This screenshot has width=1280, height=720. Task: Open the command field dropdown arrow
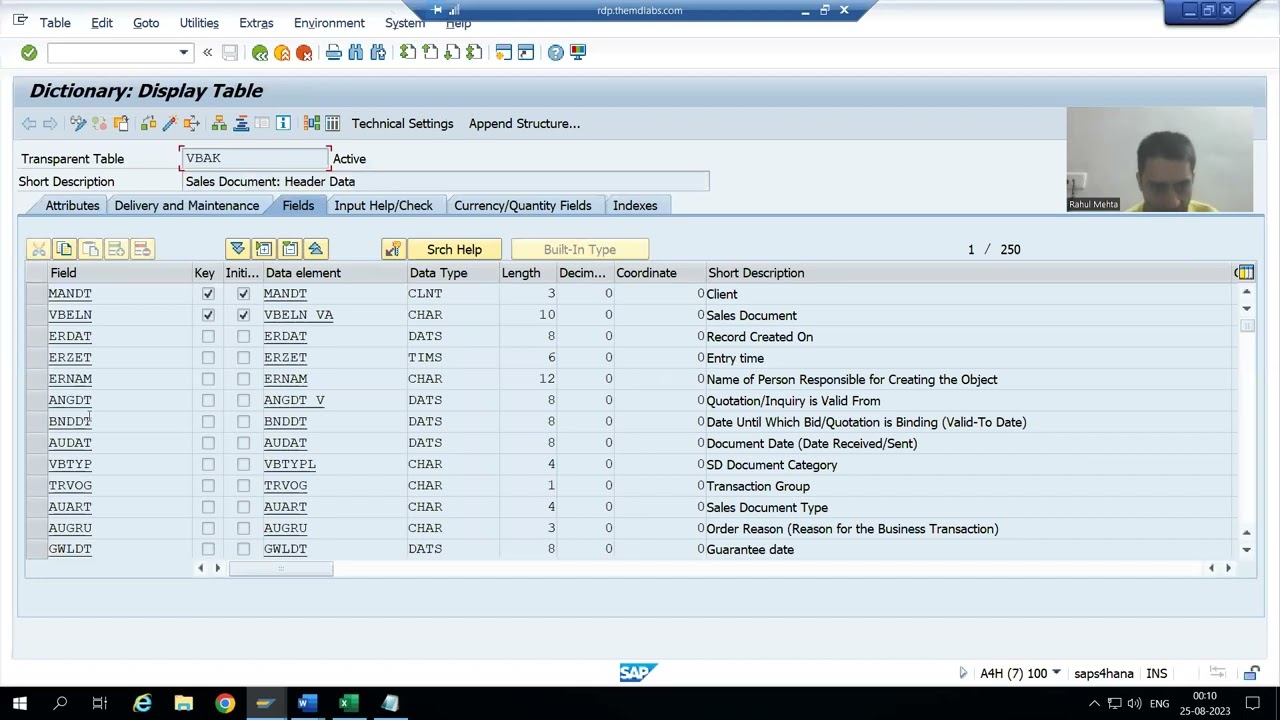(183, 52)
